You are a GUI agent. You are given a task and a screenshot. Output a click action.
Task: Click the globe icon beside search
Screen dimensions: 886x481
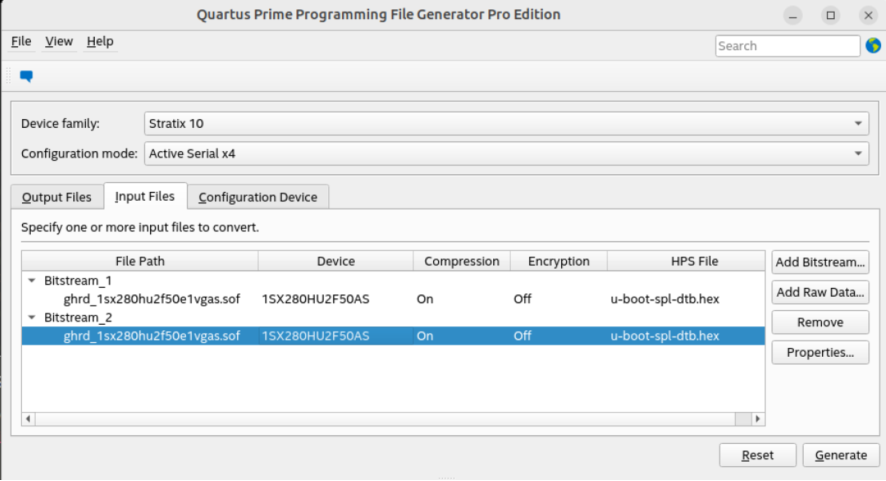point(871,46)
